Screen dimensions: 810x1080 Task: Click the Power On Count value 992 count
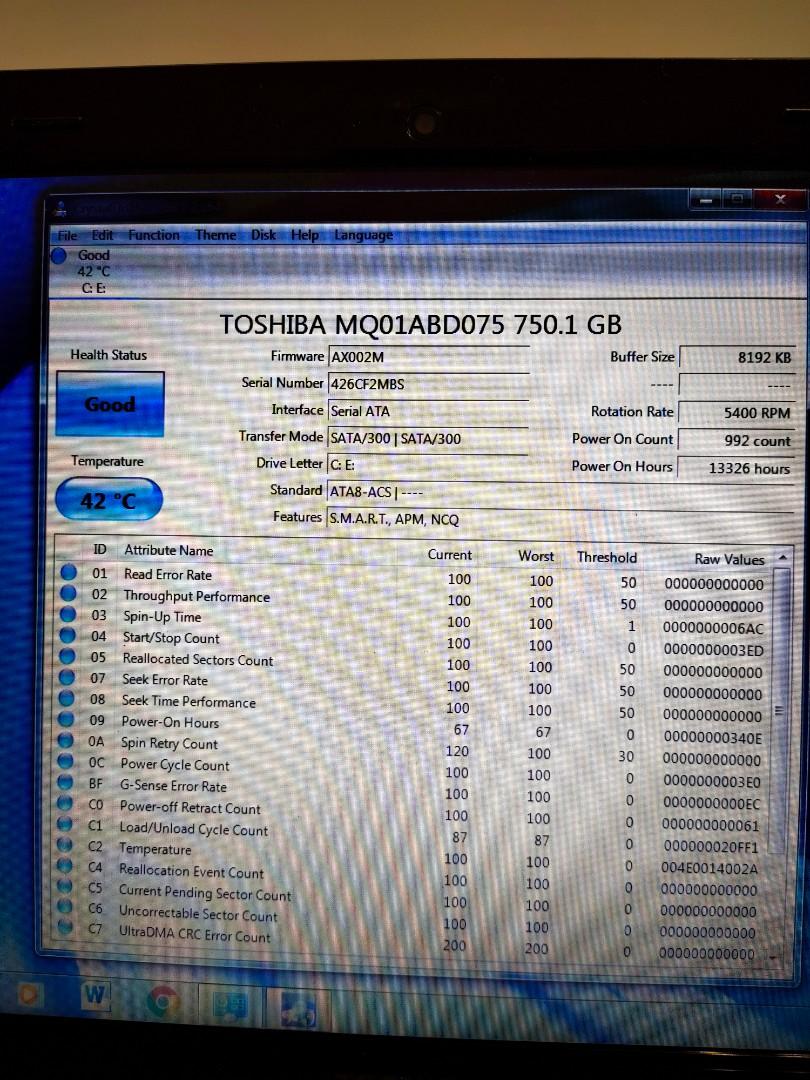(x=737, y=441)
